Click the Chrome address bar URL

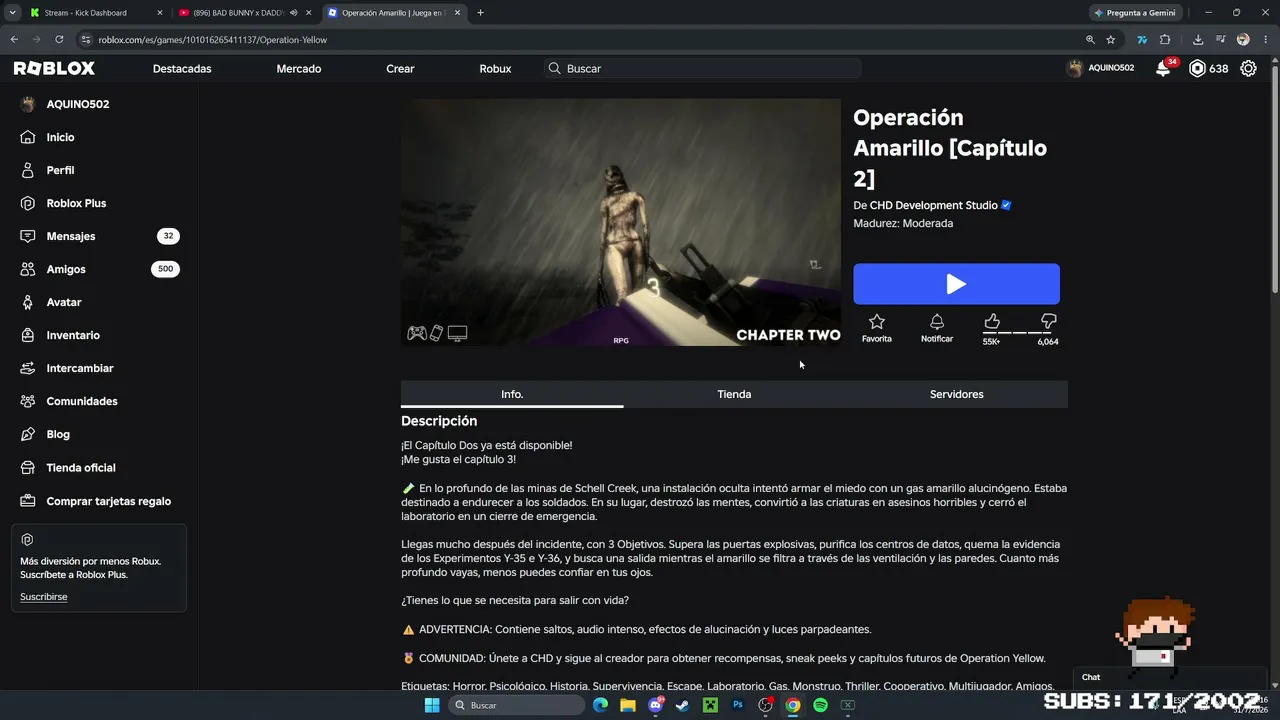pyautogui.click(x=213, y=40)
